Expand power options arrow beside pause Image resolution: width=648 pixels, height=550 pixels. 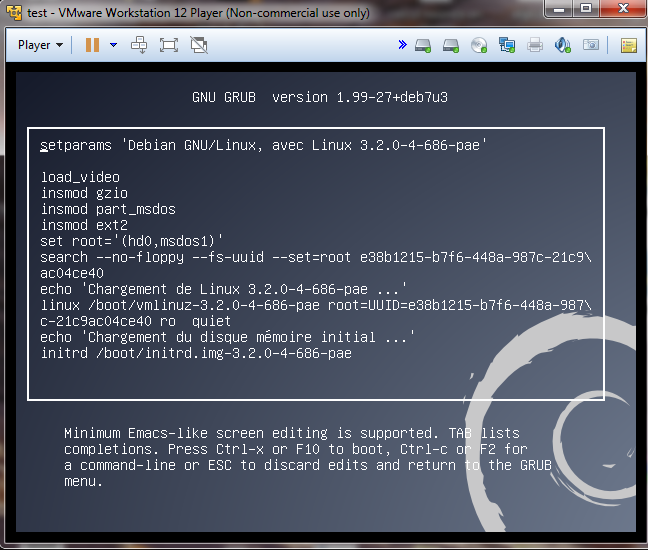pos(113,45)
